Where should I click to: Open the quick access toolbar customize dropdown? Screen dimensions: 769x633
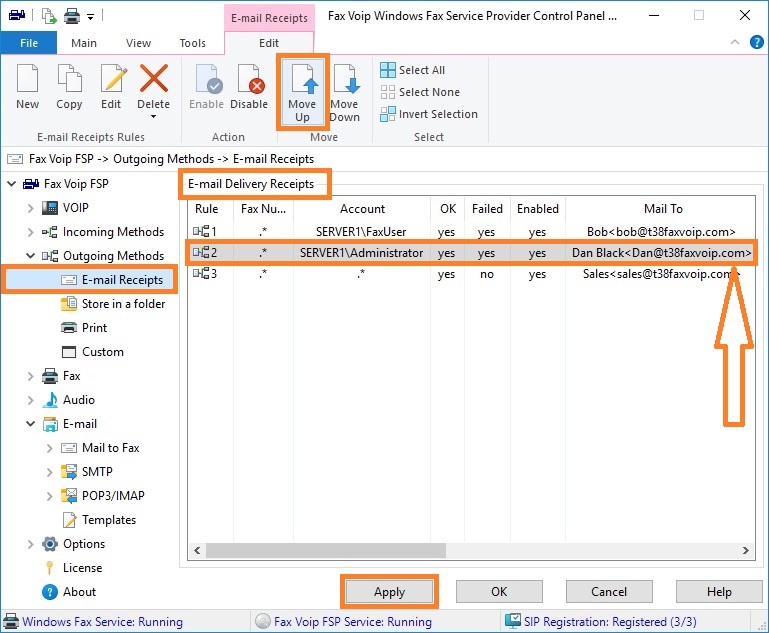[x=90, y=17]
